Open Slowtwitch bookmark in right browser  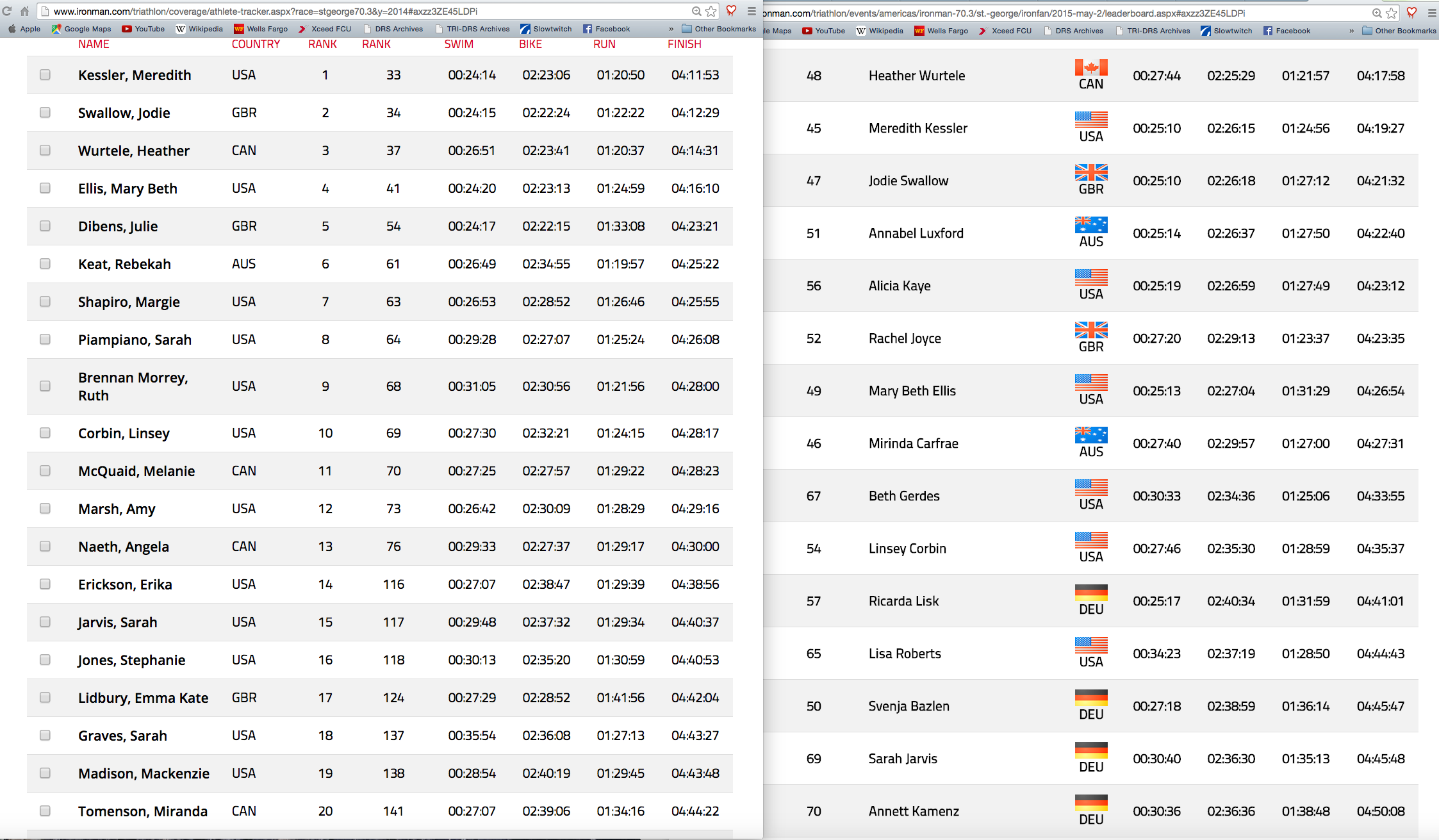click(x=1226, y=31)
